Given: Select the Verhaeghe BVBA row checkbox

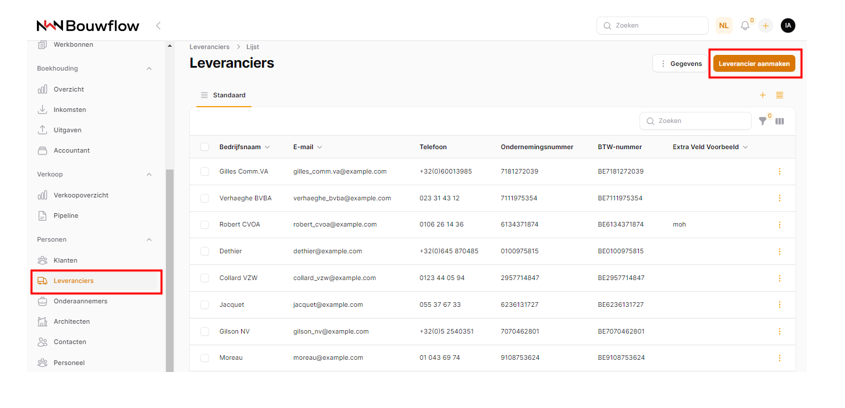Looking at the screenshot, I should [x=205, y=198].
